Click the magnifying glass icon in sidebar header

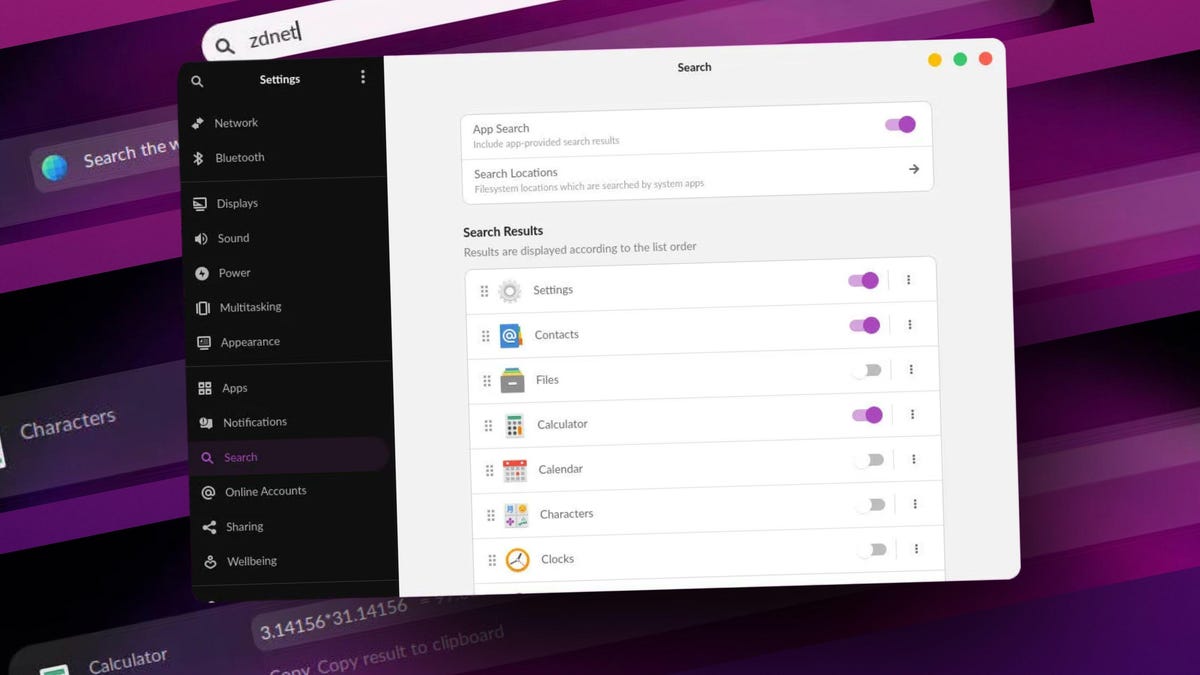coord(197,81)
